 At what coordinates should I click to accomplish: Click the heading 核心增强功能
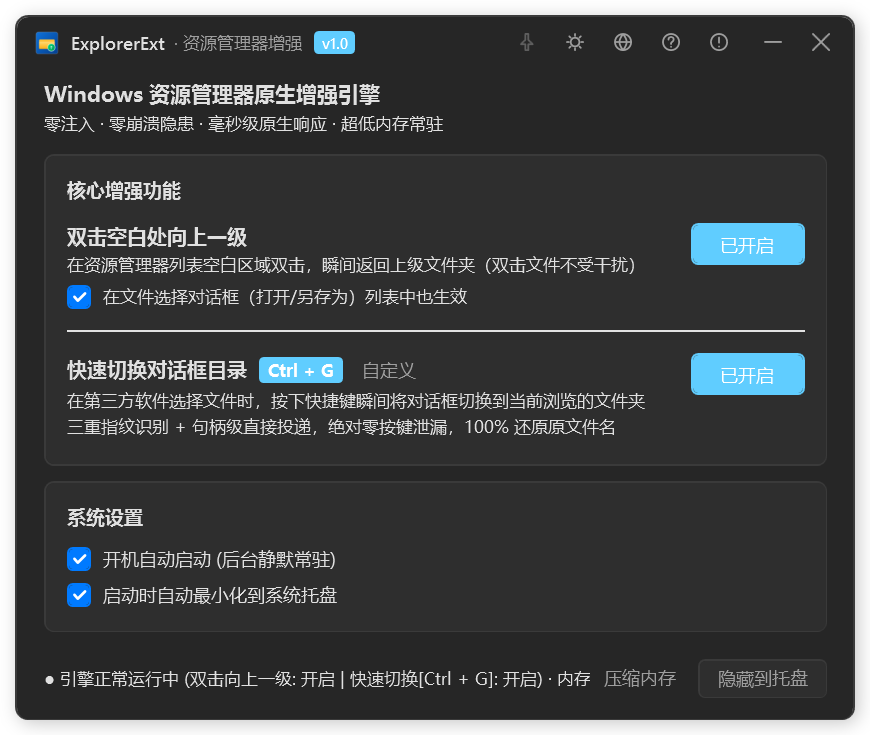pyautogui.click(x=124, y=191)
